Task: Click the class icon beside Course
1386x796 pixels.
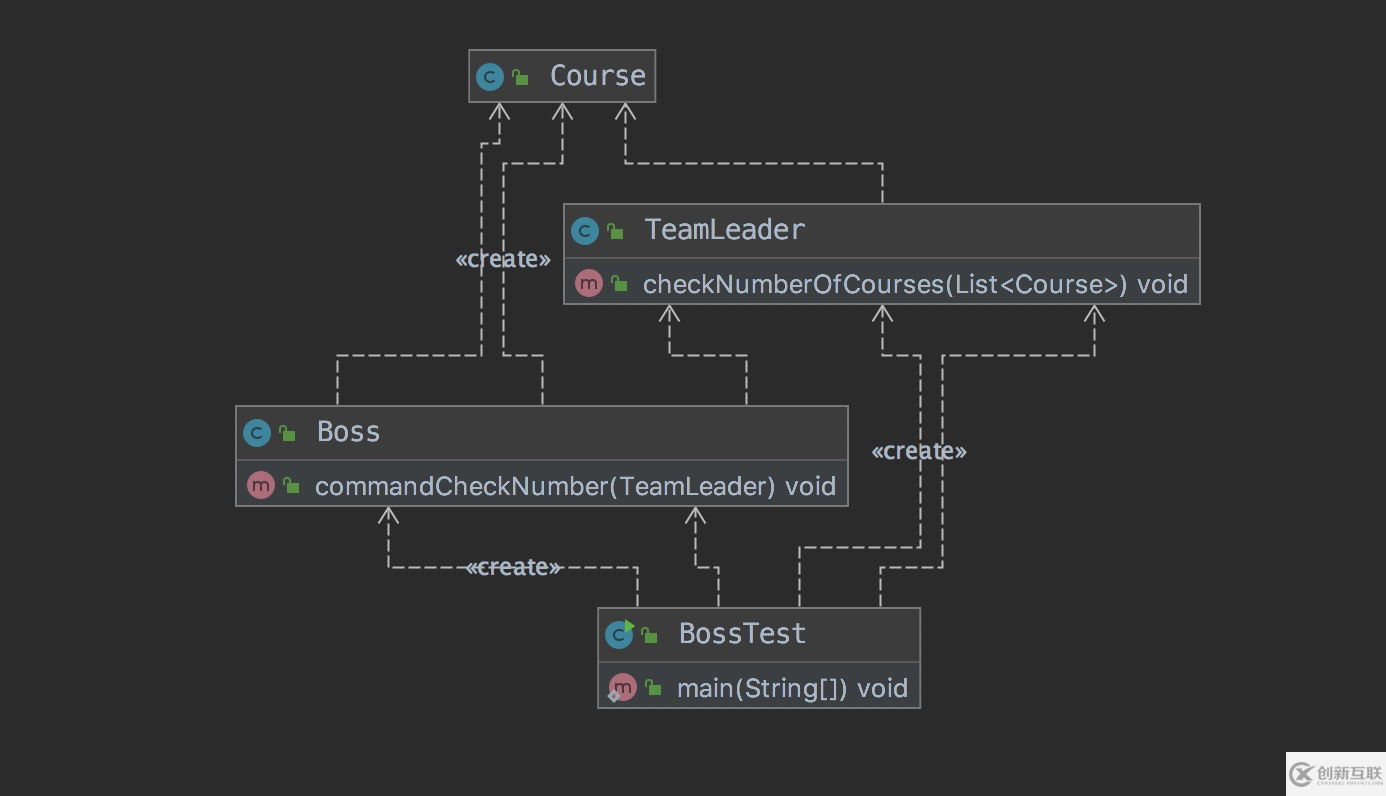Action: pyautogui.click(x=489, y=77)
